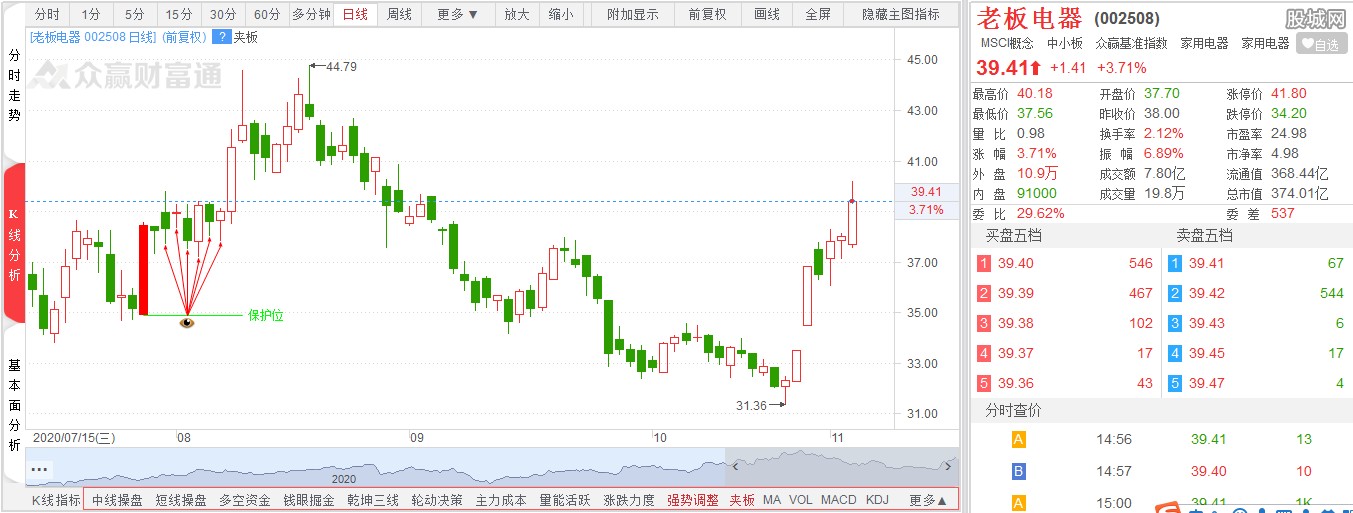Click buy level 1 price 39.40

[1016, 263]
